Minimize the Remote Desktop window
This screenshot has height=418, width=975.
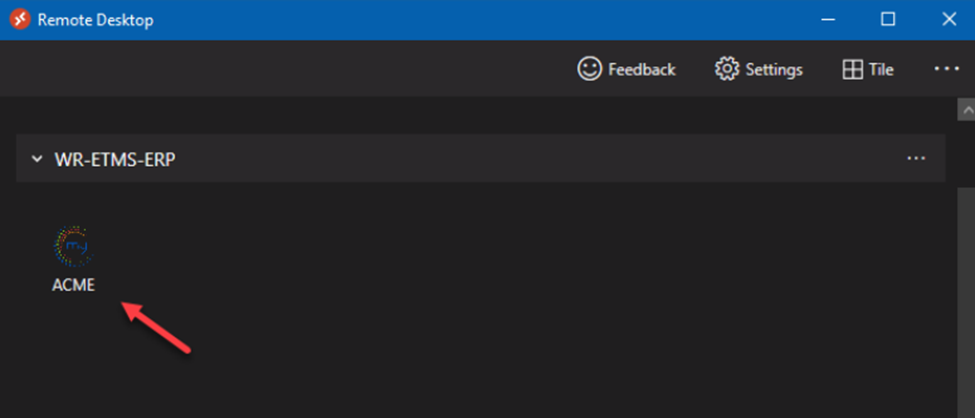point(828,20)
